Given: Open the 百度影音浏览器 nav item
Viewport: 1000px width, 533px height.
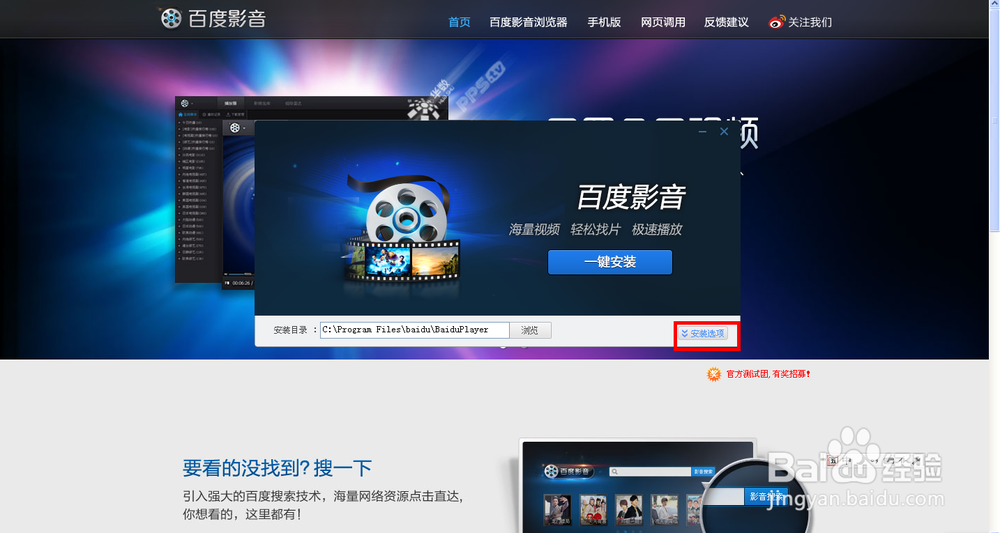Looking at the screenshot, I should [528, 22].
